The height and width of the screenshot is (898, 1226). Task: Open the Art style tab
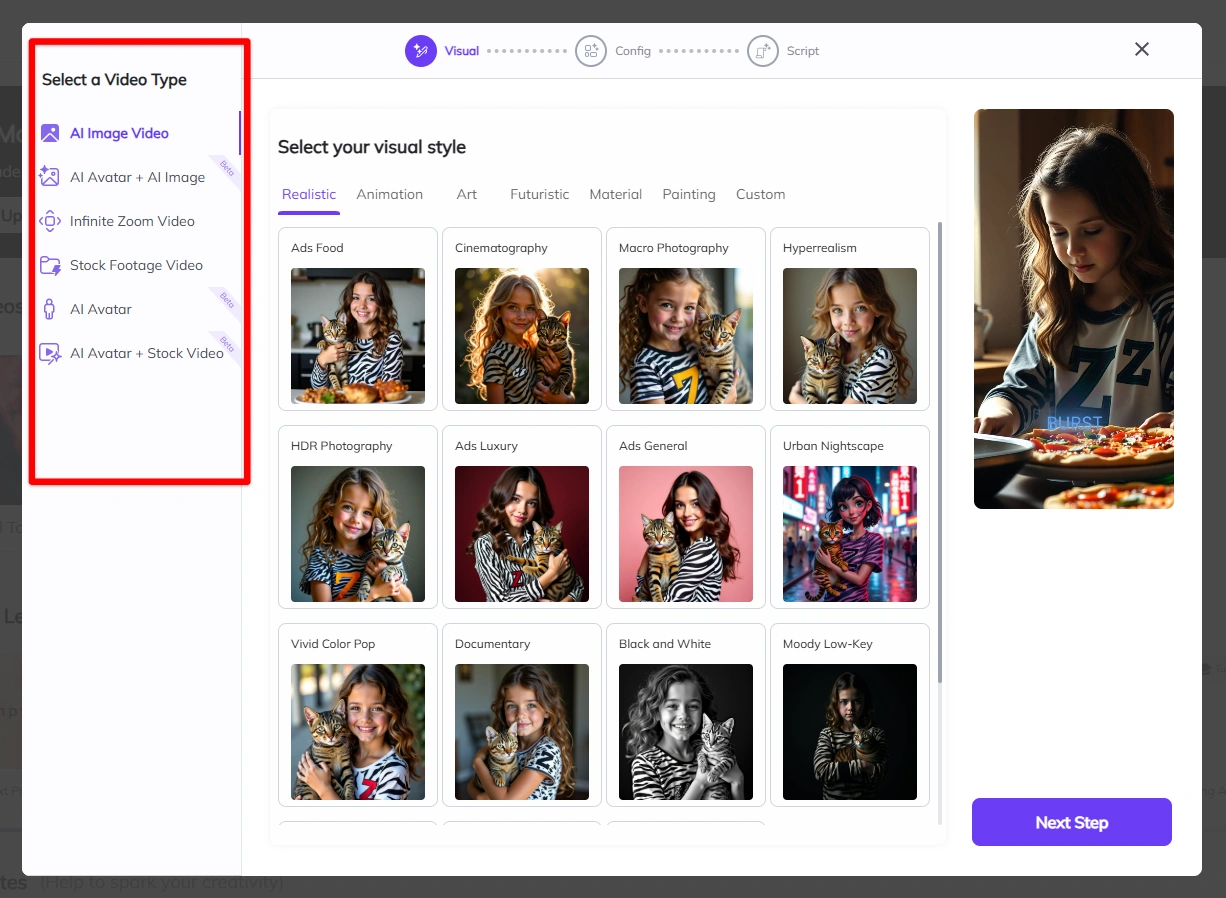[467, 194]
